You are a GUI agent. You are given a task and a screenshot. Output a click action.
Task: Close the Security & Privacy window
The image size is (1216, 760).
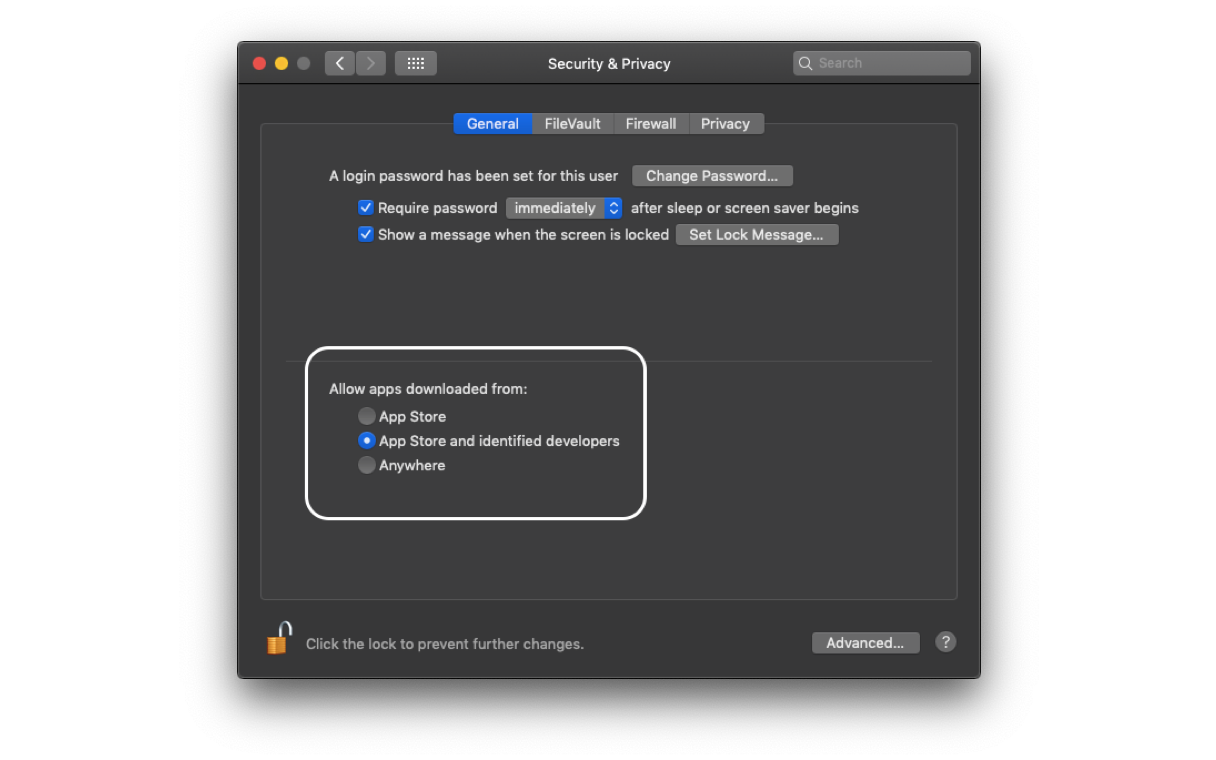coord(259,63)
